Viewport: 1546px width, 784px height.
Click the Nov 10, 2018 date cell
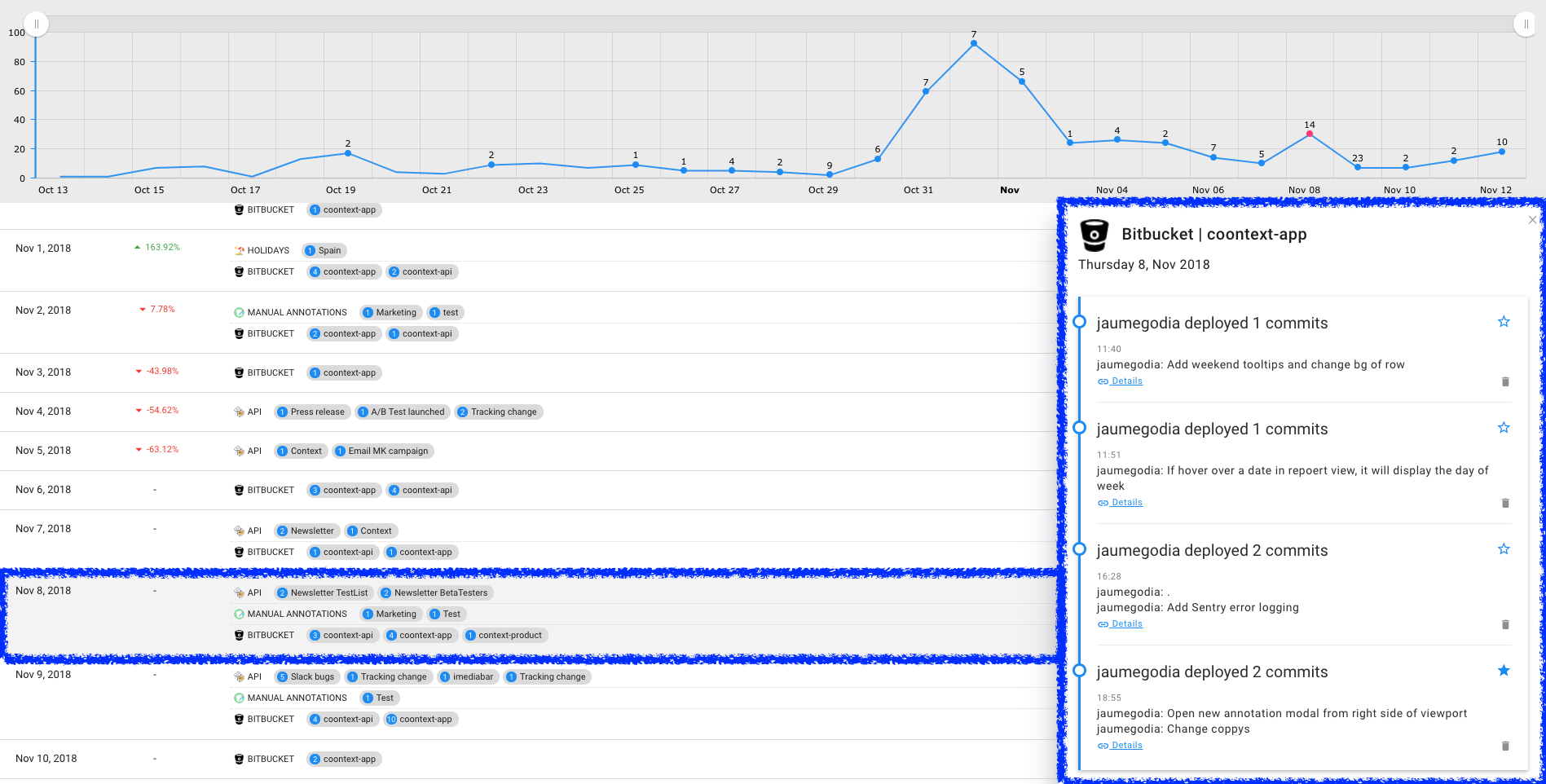coord(46,759)
